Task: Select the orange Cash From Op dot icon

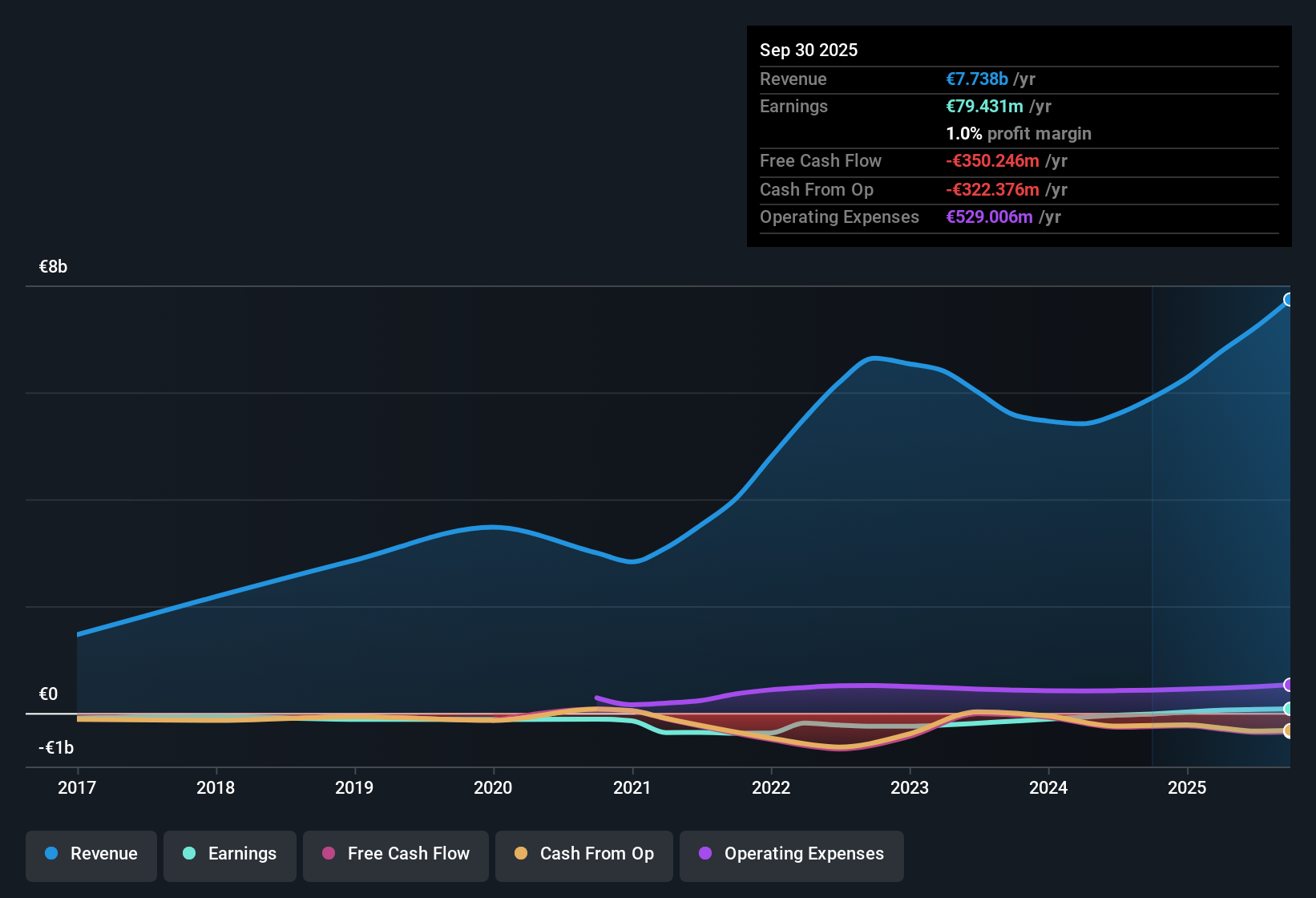Action: [521, 854]
